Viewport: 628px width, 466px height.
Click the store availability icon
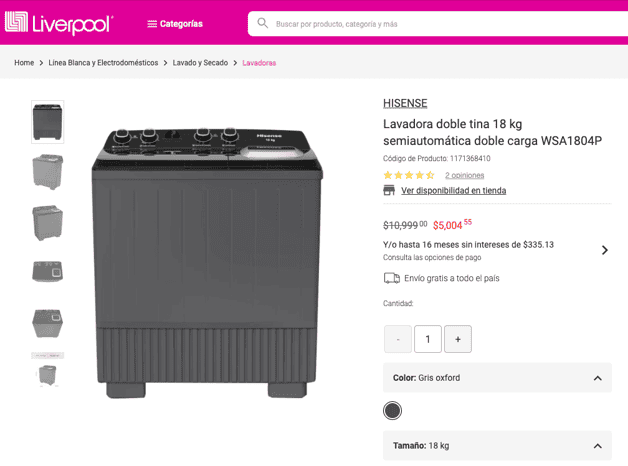[x=389, y=190]
